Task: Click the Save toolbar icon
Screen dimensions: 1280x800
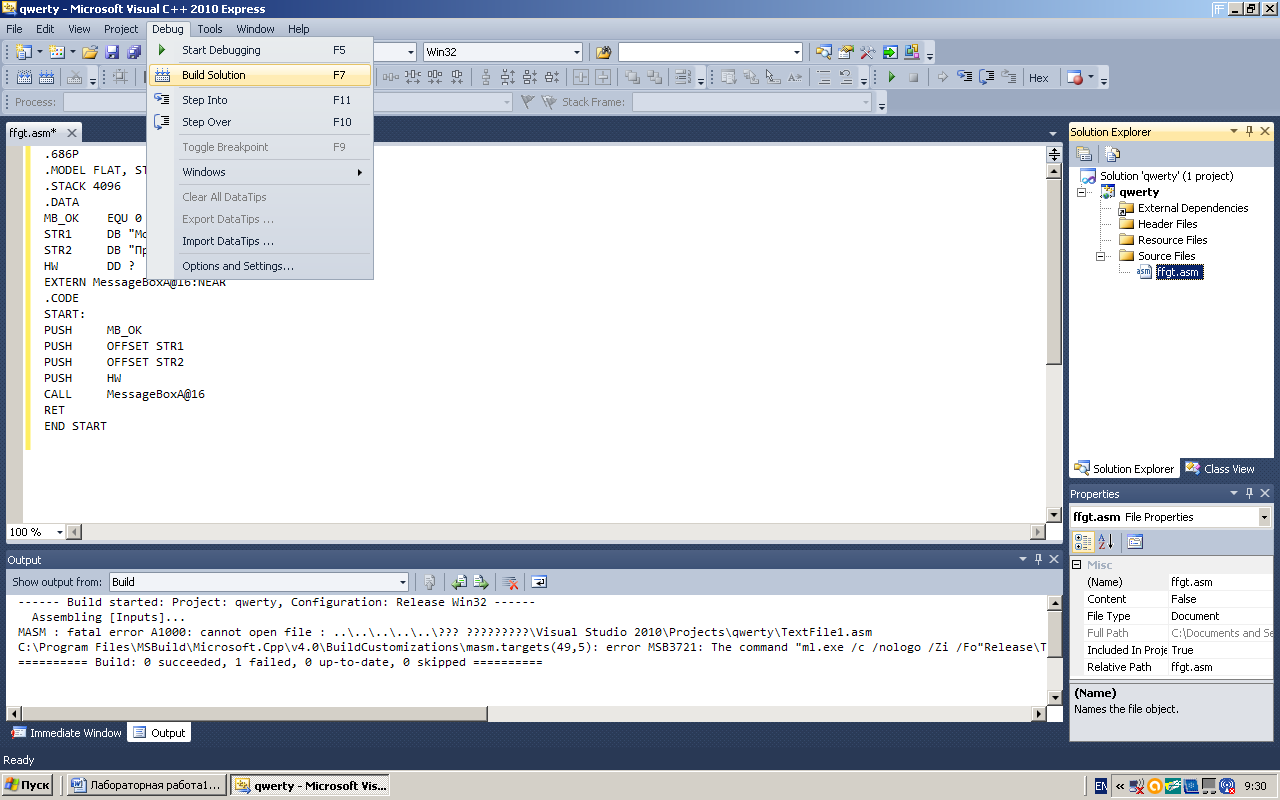Action: tap(112, 52)
